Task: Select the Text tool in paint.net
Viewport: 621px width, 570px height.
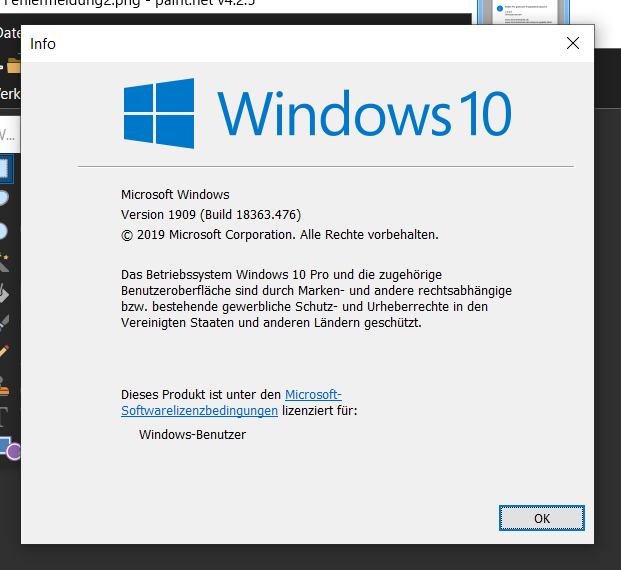Action: point(4,416)
